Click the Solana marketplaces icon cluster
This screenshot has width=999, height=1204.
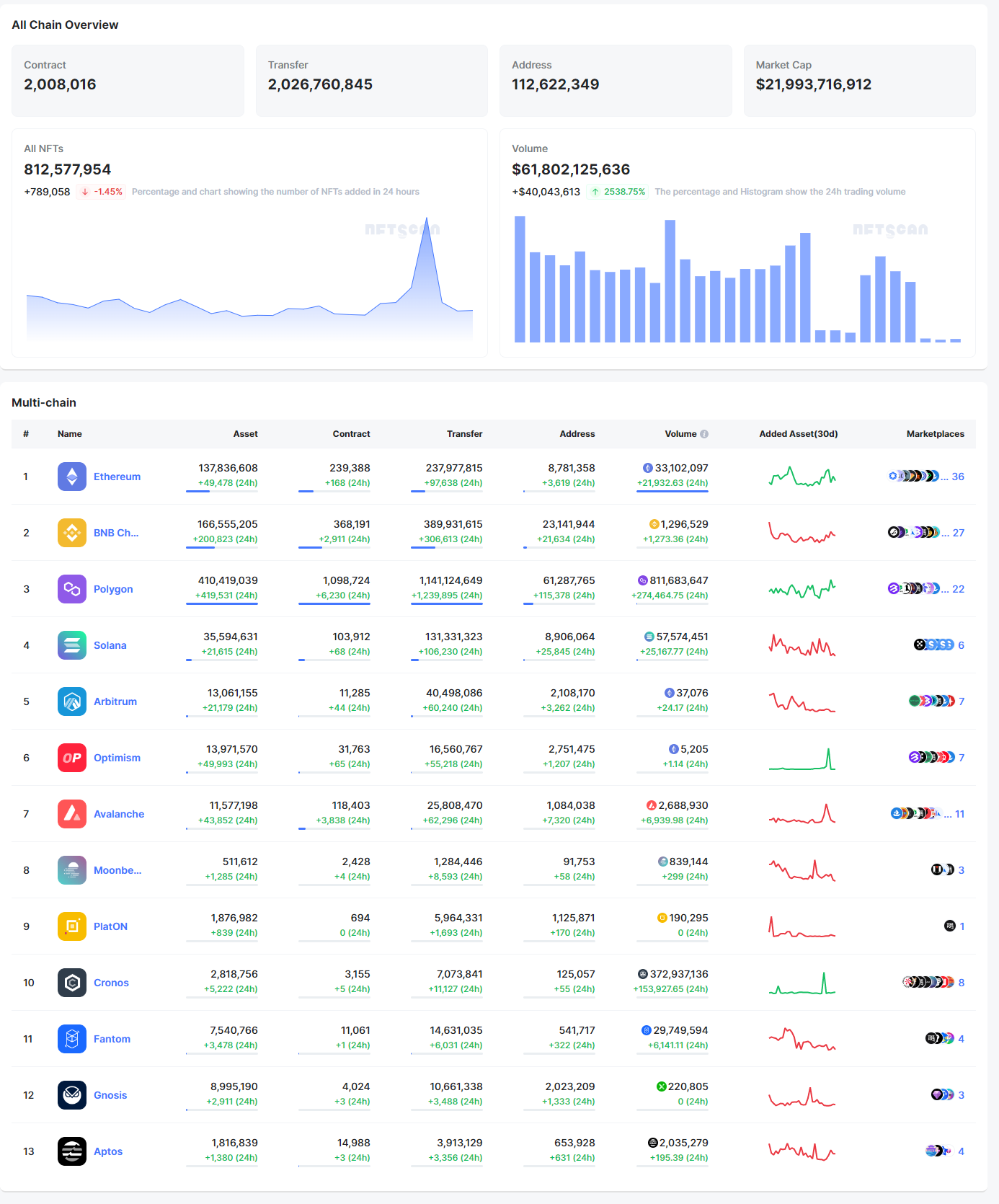tap(934, 645)
